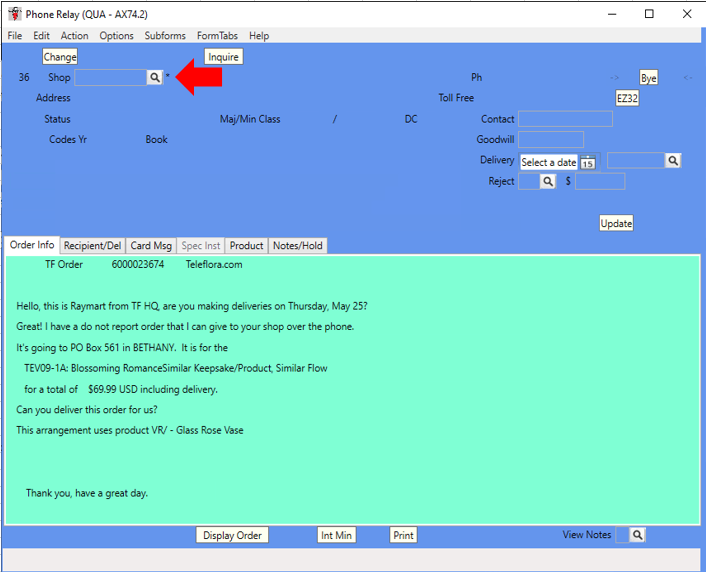This screenshot has width=706, height=572.
Task: Click the EZ32 button
Action: [627, 98]
